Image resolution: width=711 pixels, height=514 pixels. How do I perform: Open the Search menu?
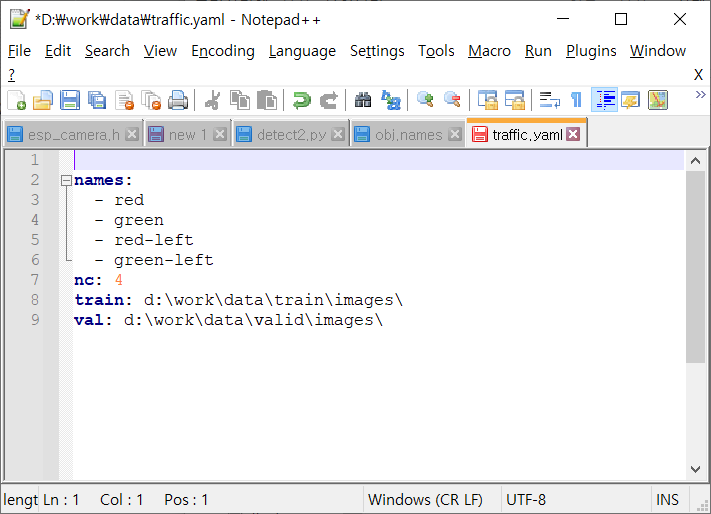107,51
